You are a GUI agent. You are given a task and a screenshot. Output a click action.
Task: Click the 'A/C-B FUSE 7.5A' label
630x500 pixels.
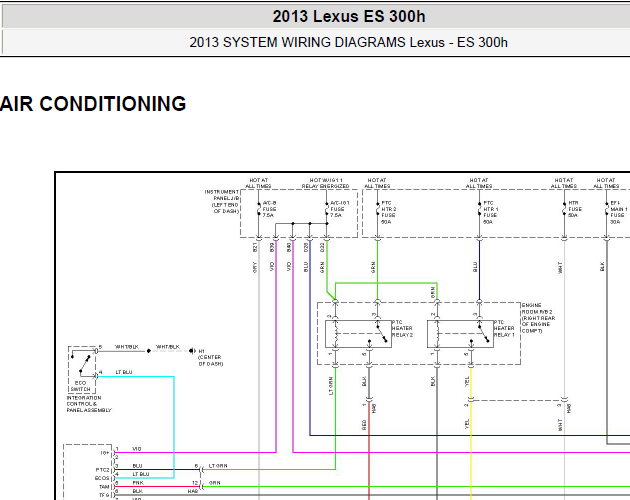tap(269, 209)
